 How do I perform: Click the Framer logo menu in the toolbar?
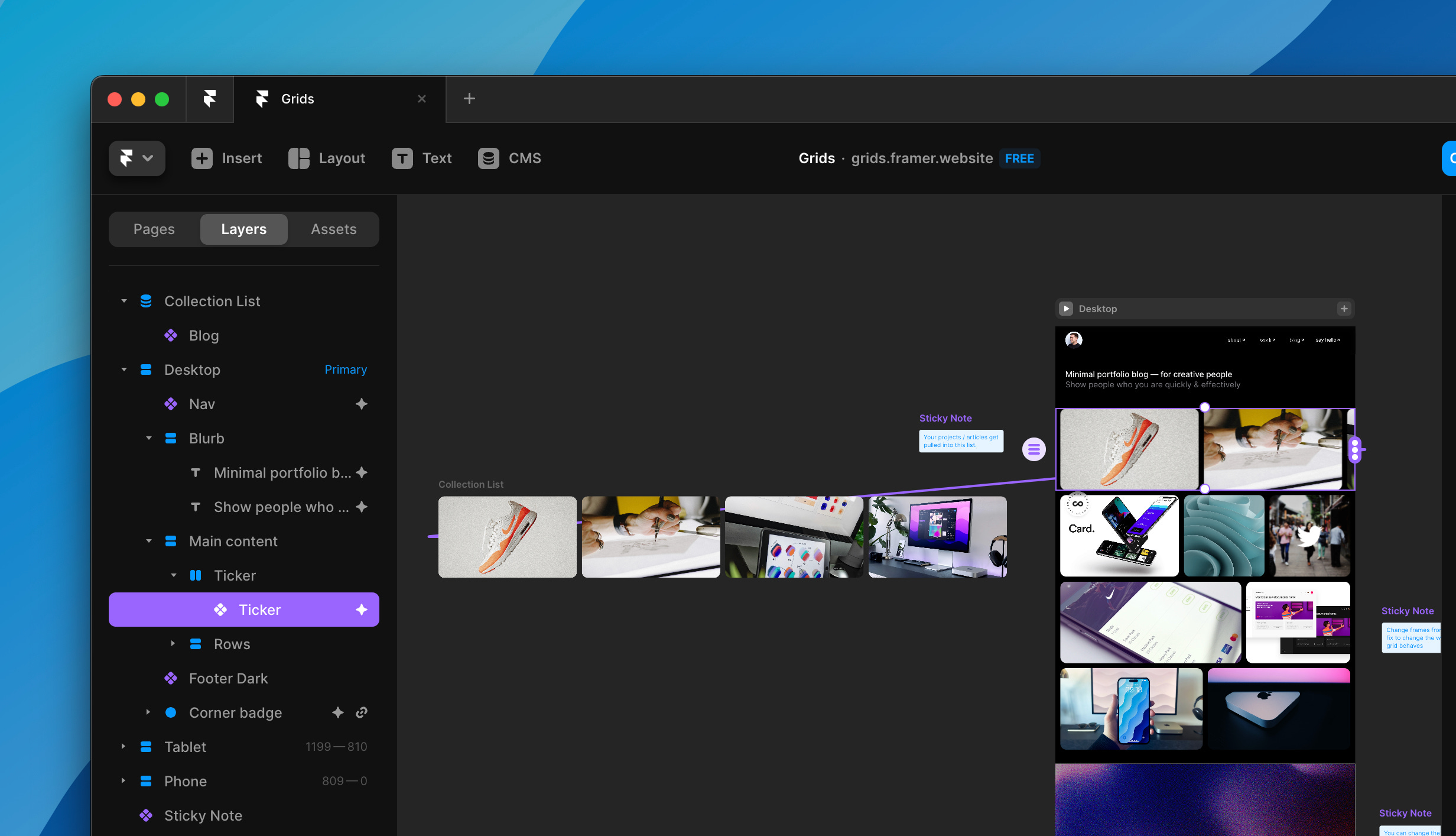(x=136, y=158)
